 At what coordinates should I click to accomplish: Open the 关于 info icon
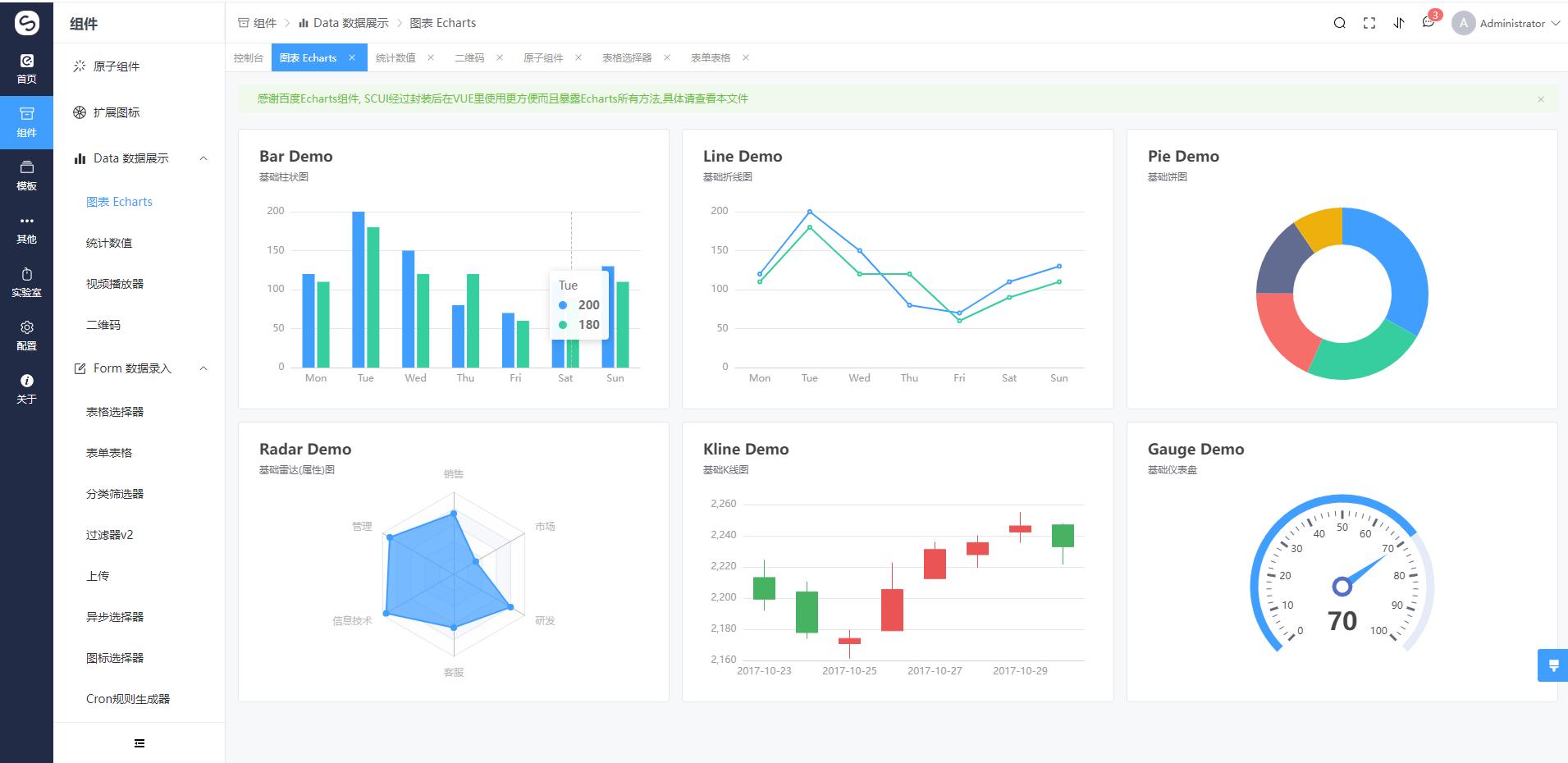pyautogui.click(x=26, y=389)
